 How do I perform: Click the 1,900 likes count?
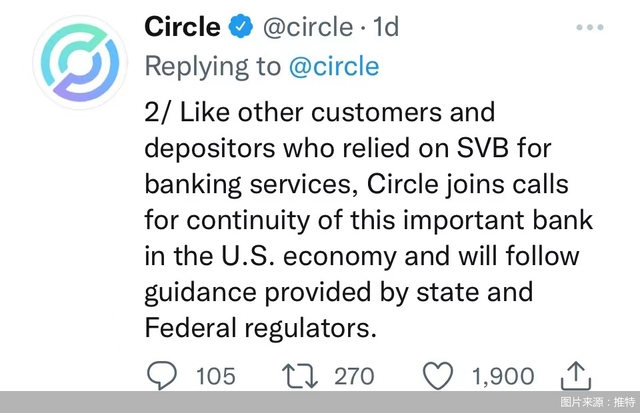(501, 376)
